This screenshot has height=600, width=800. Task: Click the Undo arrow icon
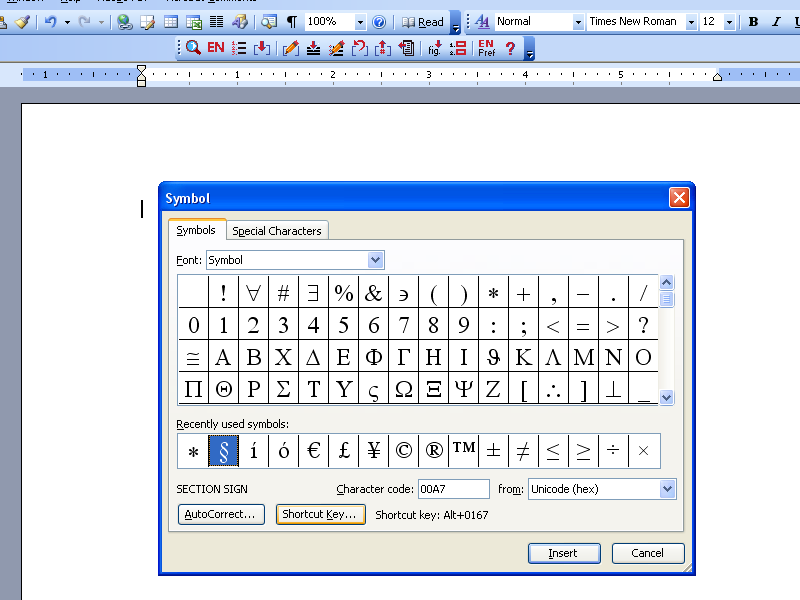[x=50, y=22]
